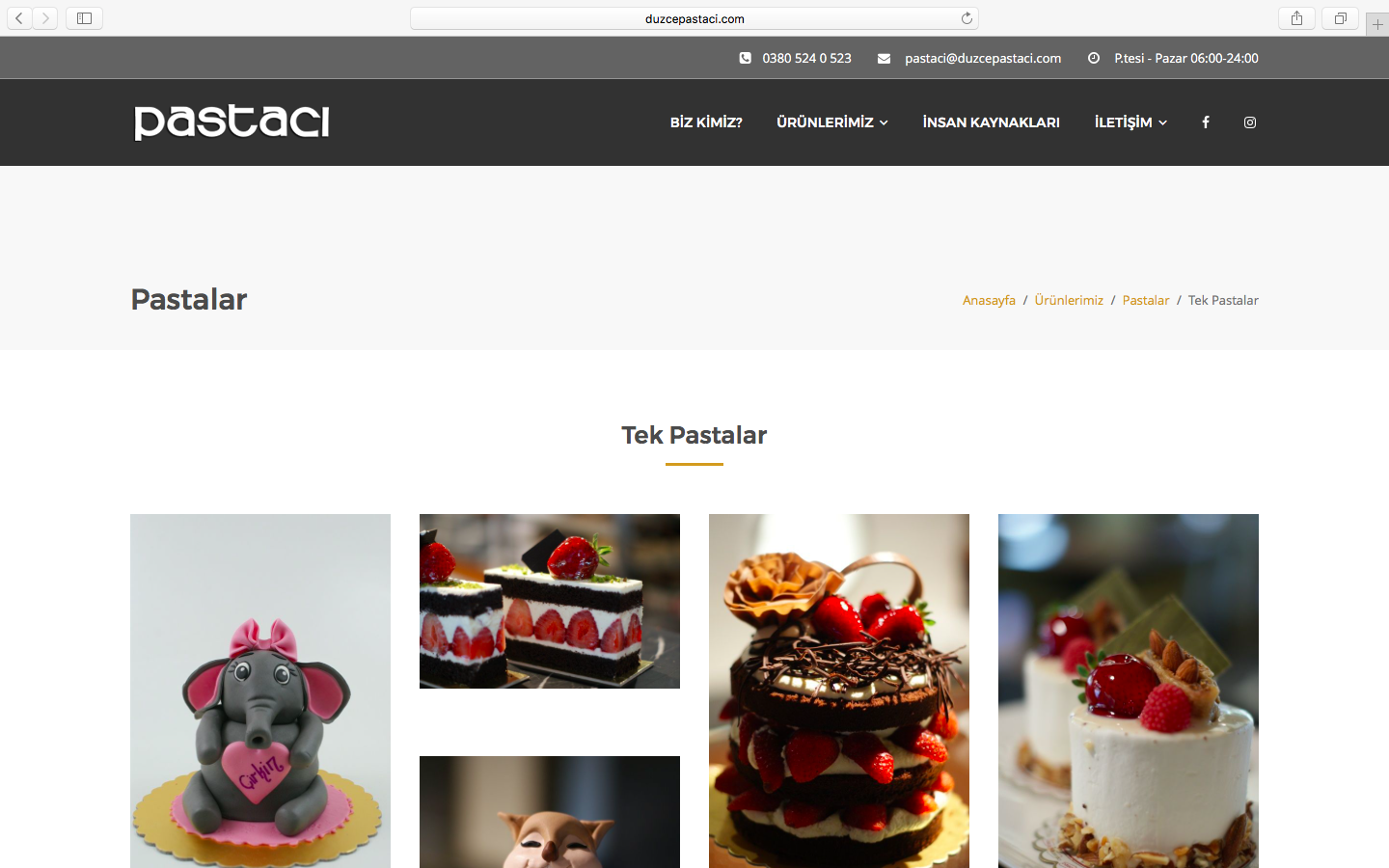Click the duzcepastaci.com address bar
Viewport: 1389px width, 868px height.
pos(694,18)
